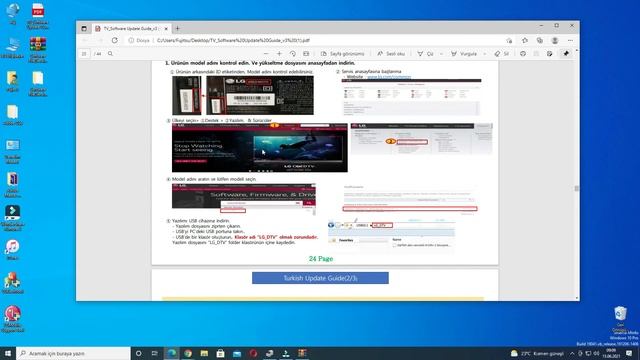The image size is (640, 360).
Task: Open Mail app from taskbar
Action: pyautogui.click(x=237, y=353)
